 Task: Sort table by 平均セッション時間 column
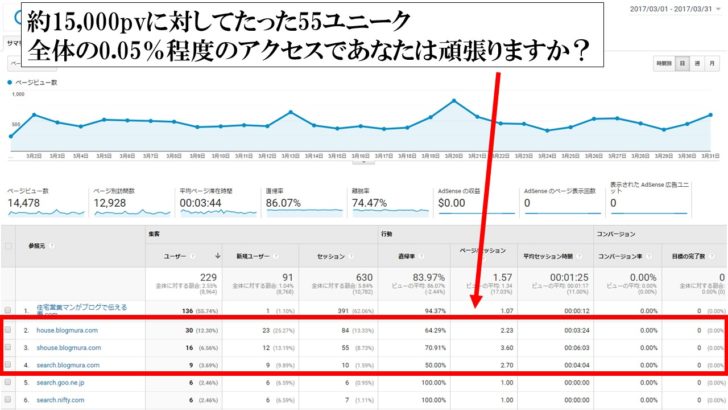coord(548,256)
